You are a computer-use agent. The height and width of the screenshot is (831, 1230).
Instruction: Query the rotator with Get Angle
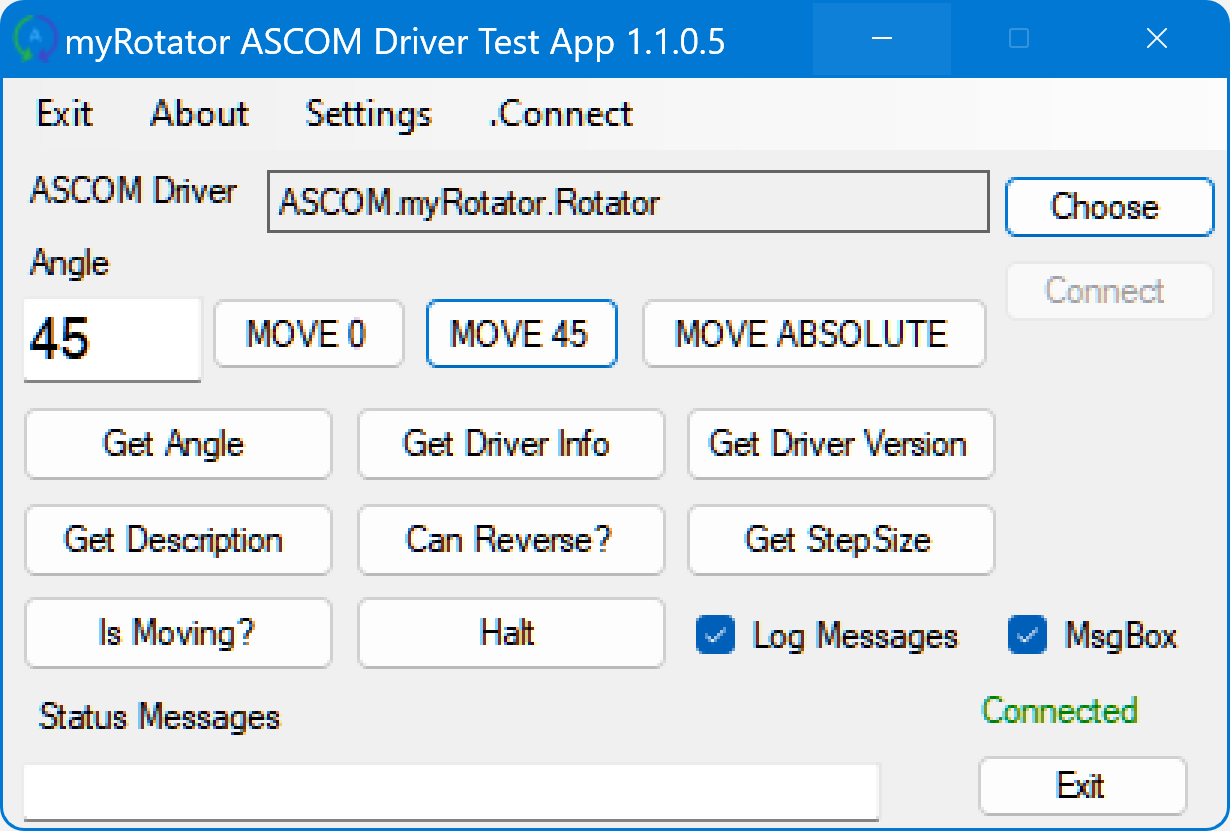pos(178,444)
